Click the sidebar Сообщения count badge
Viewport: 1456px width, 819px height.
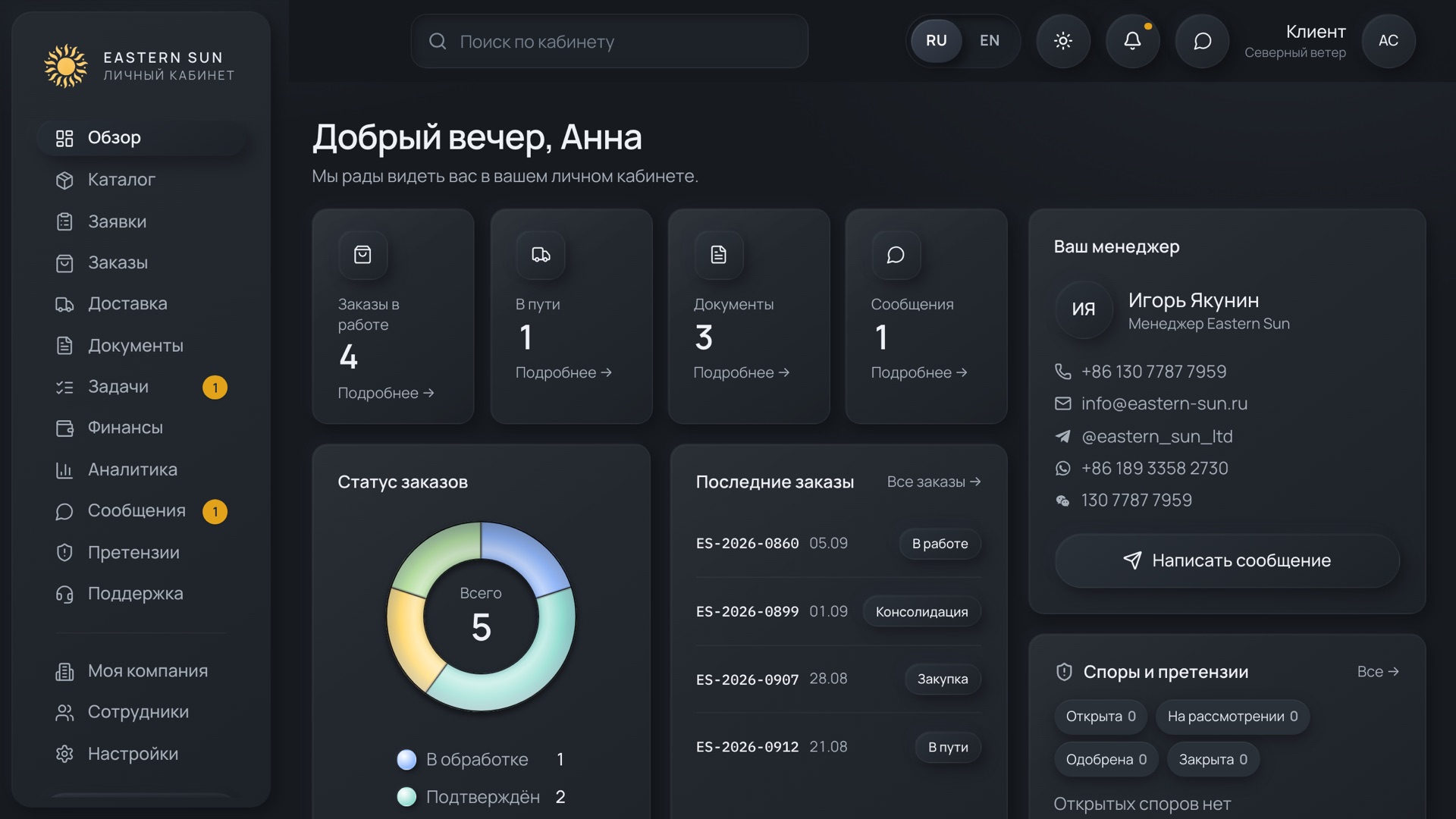215,512
